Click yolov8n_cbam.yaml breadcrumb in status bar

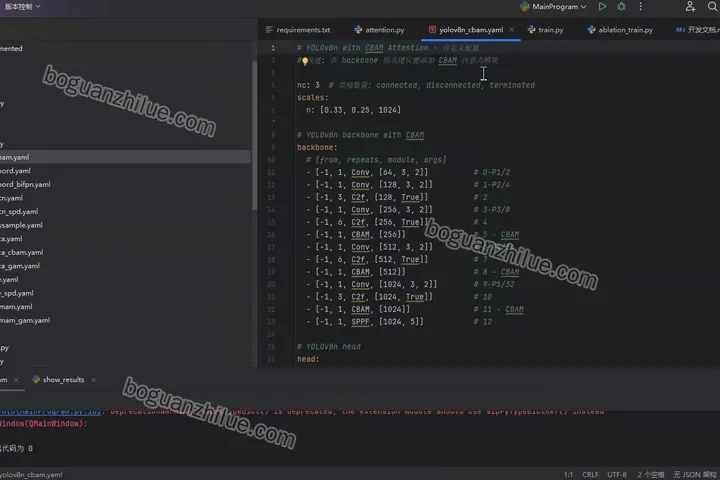tap(31, 474)
